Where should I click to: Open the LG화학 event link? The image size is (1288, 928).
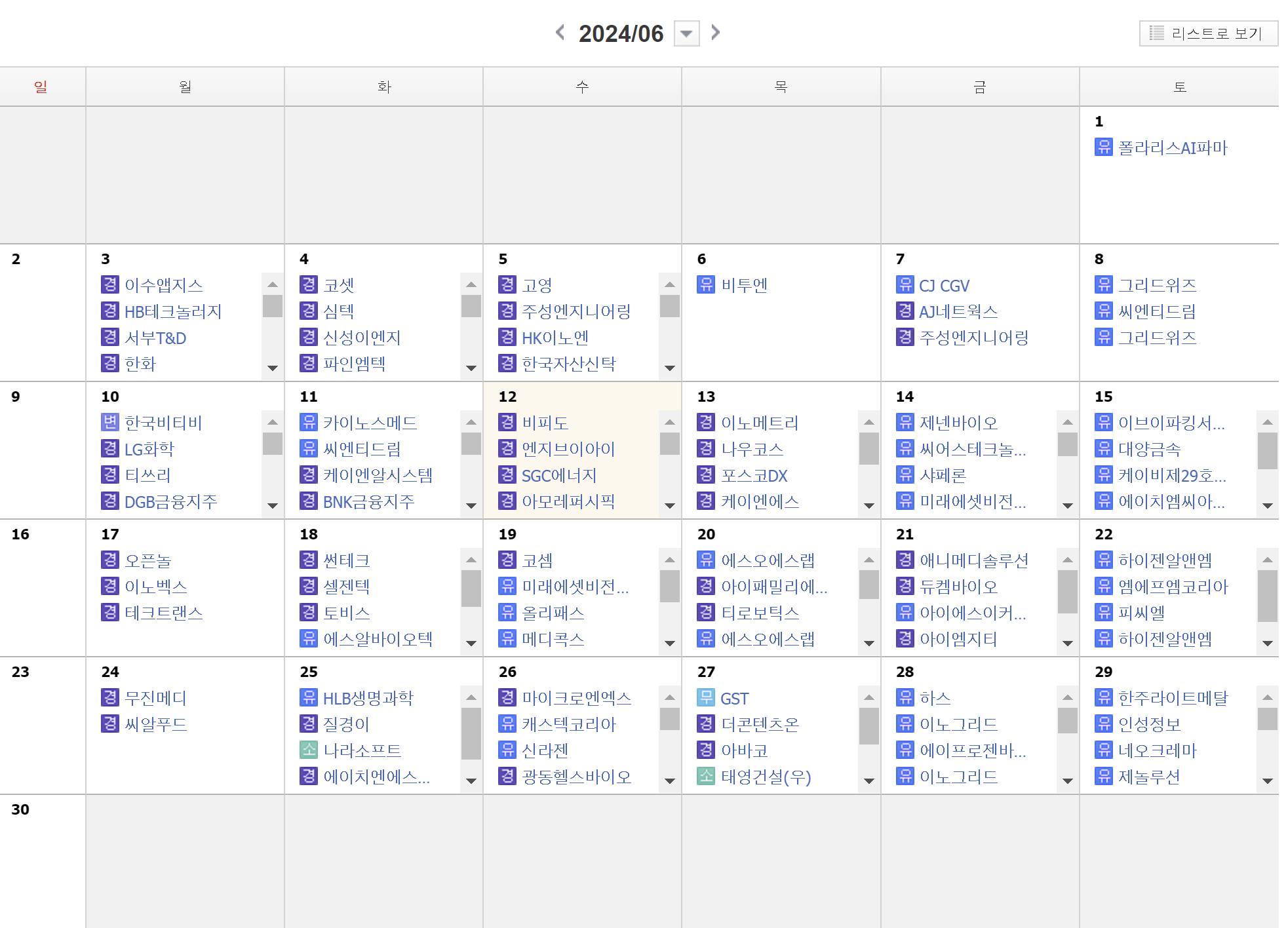[149, 449]
